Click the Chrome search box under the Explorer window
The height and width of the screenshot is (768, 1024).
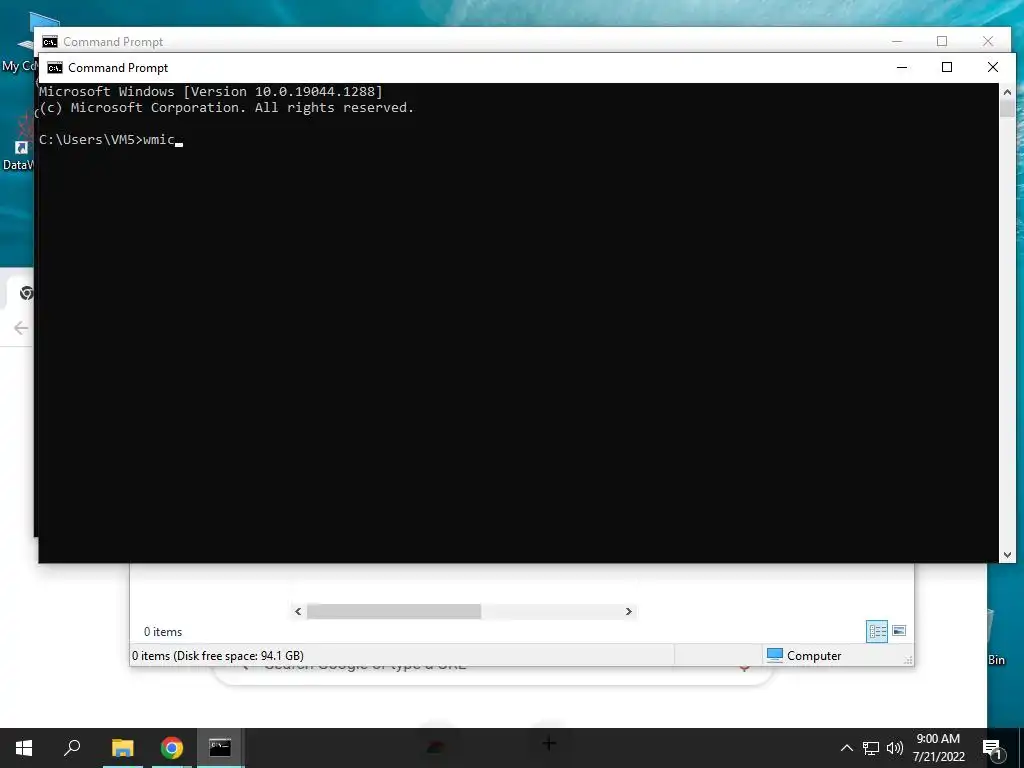[493, 675]
